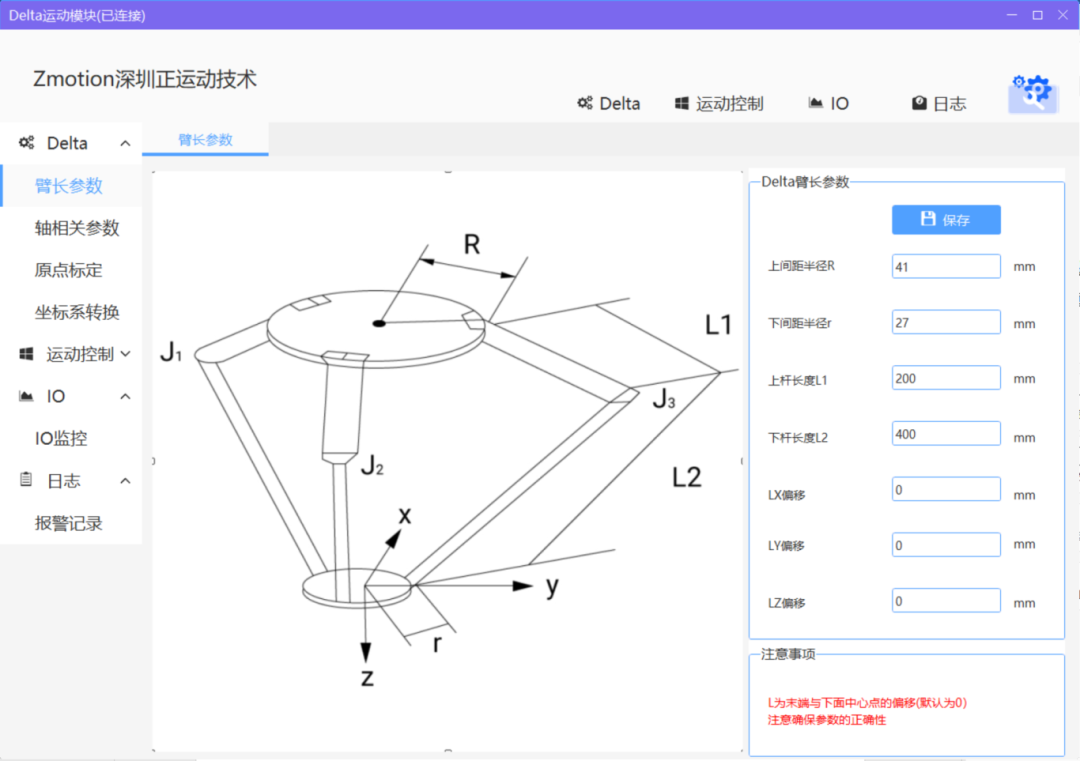This screenshot has height=761, width=1080.
Task: Maximize the Delta运动模块 window
Action: click(x=1037, y=15)
